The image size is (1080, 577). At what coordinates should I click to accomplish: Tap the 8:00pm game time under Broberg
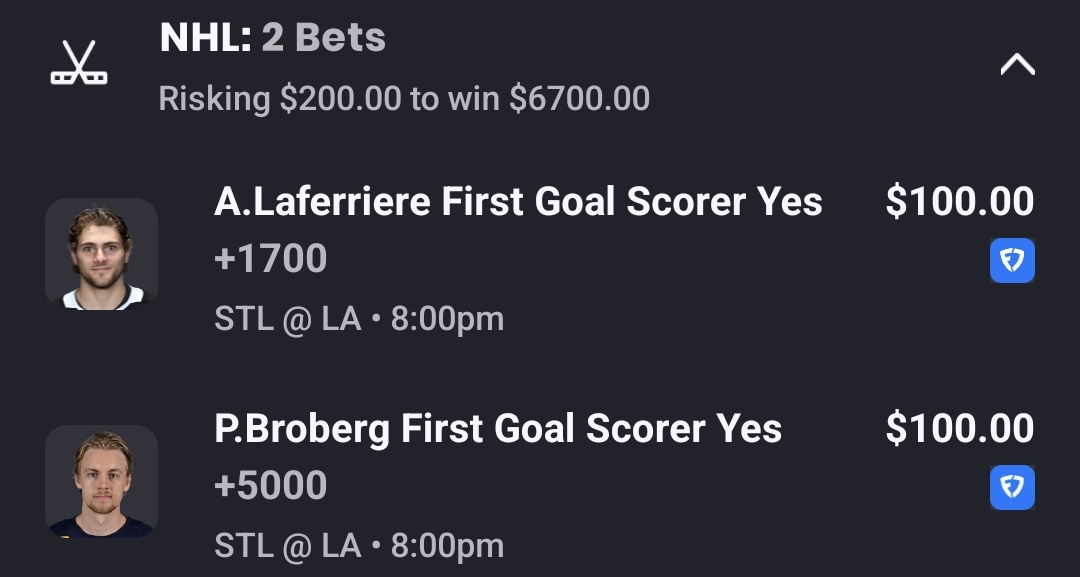pyautogui.click(x=447, y=546)
